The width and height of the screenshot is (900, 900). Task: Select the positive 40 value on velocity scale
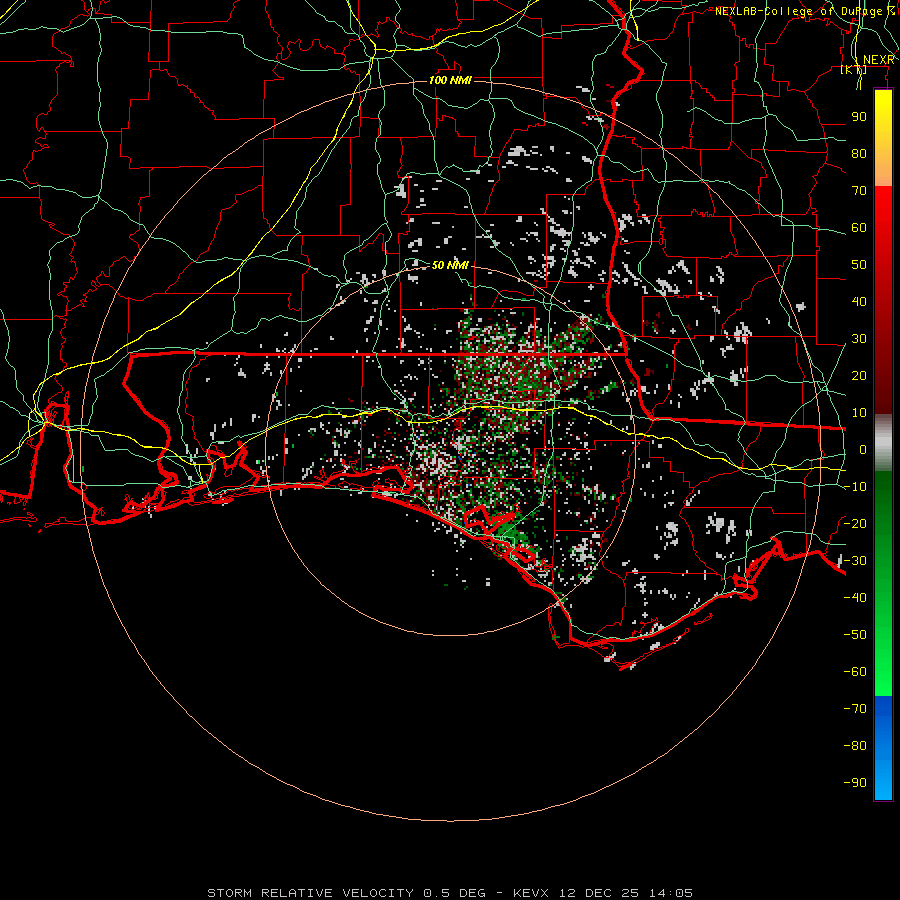coord(859,301)
